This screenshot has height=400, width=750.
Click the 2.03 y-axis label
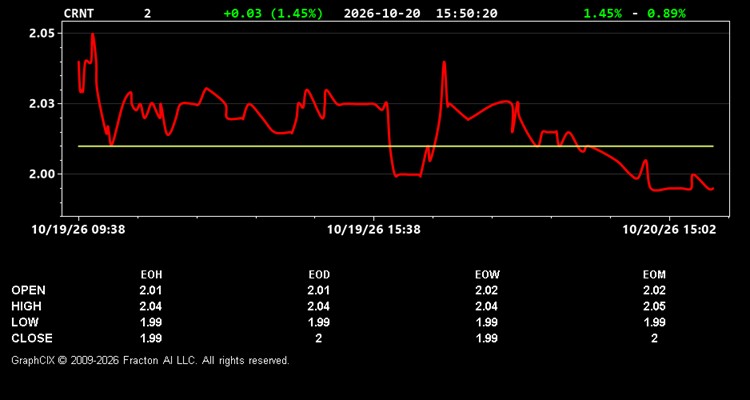(x=42, y=103)
